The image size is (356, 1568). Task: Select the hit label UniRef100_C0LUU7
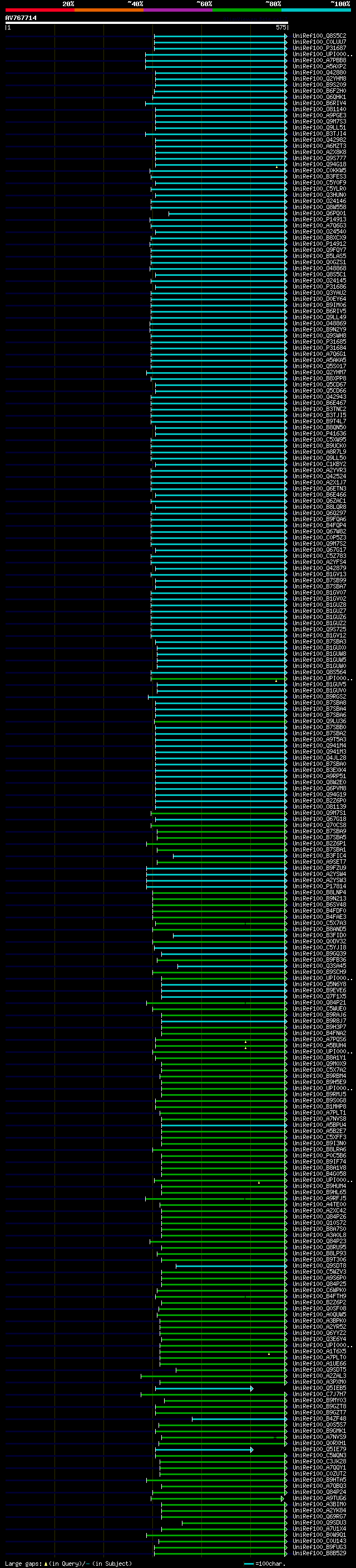[319, 42]
